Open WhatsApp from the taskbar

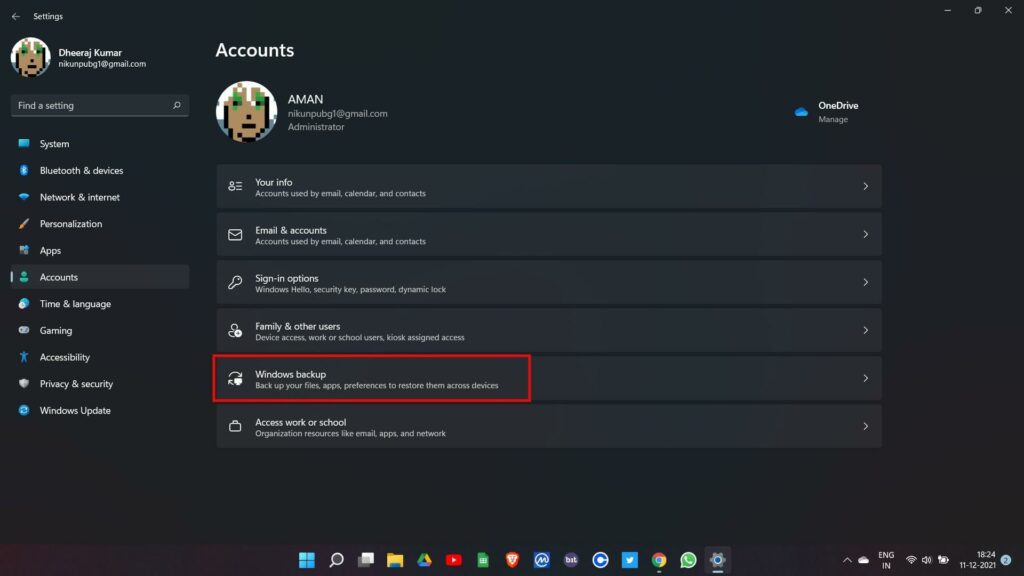click(687, 560)
